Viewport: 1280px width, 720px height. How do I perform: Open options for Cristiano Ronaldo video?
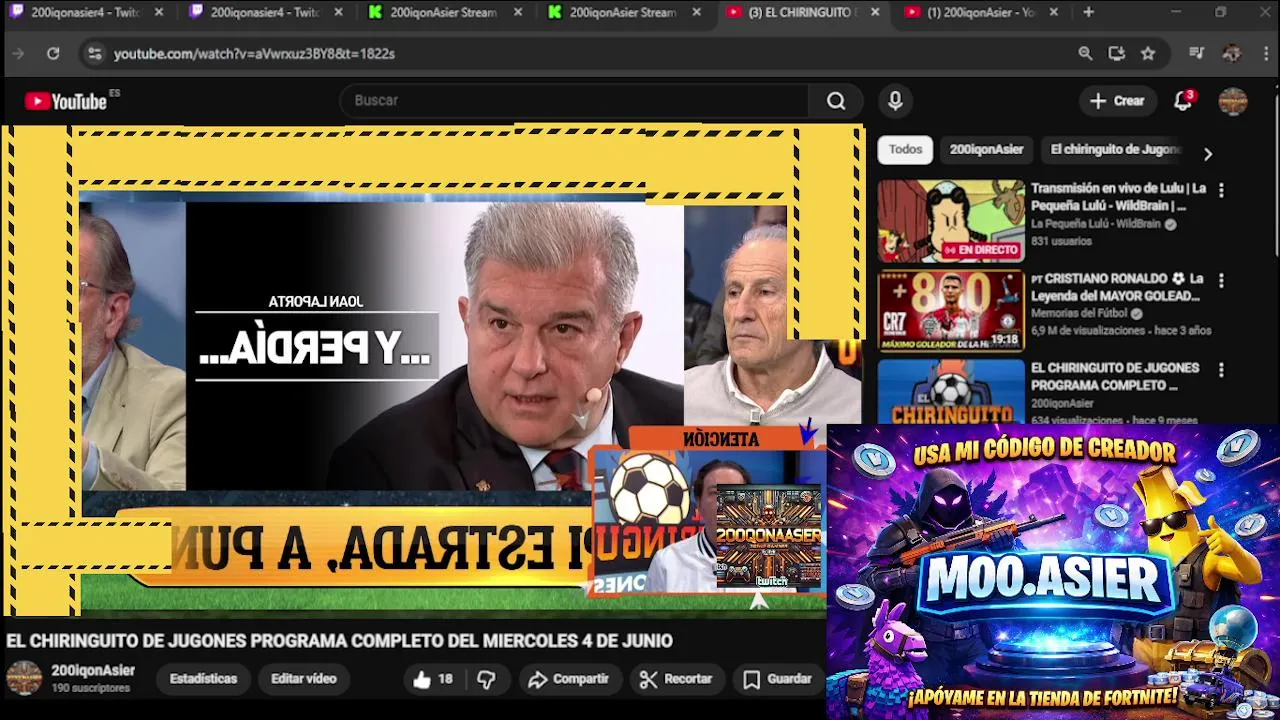click(1221, 281)
